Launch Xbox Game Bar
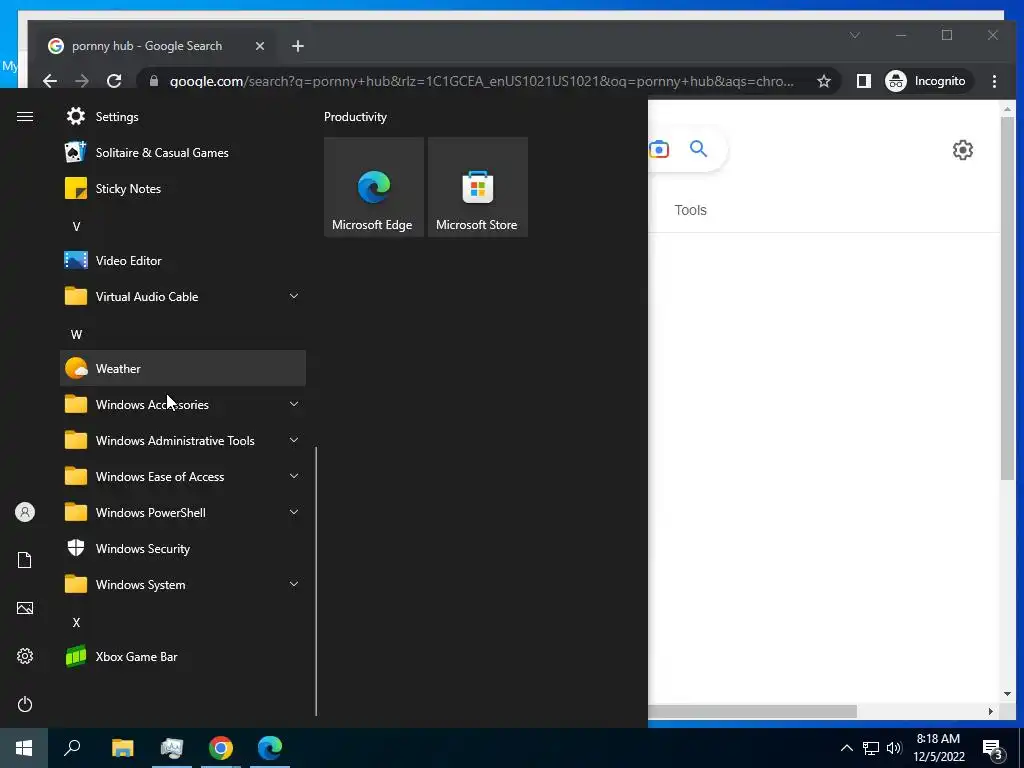1024x768 pixels. coord(183,656)
